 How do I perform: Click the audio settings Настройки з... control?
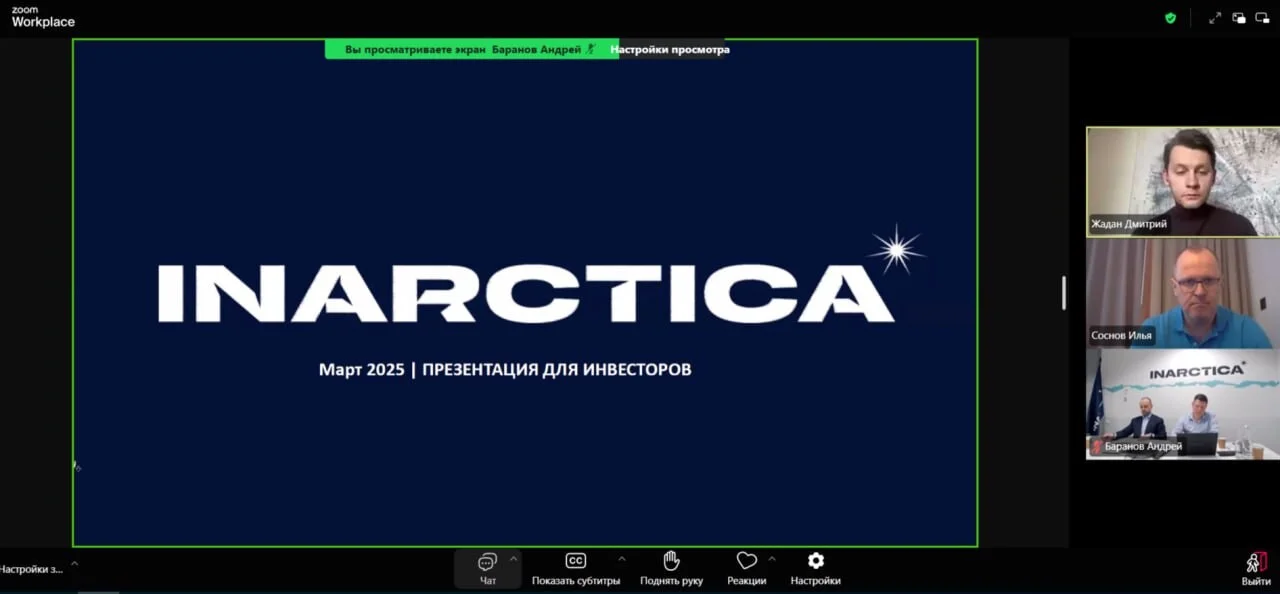coord(30,569)
